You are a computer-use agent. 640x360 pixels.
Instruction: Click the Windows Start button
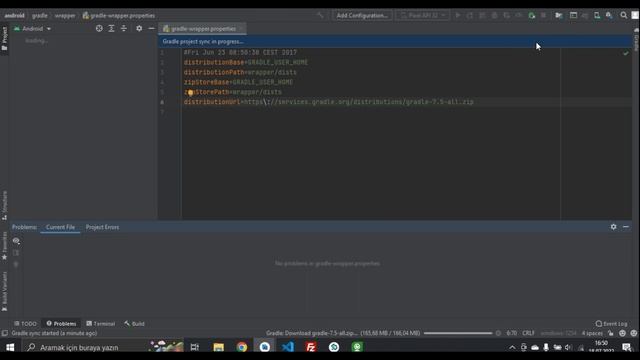(10, 347)
